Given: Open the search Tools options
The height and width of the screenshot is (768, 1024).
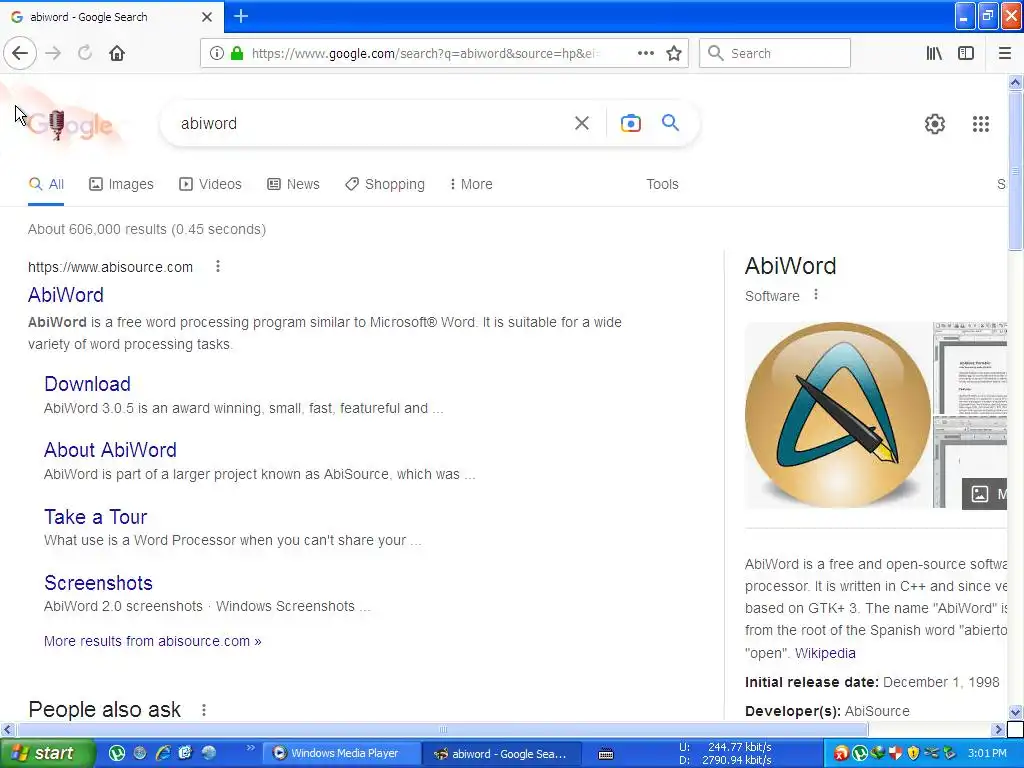Looking at the screenshot, I should click(x=662, y=184).
